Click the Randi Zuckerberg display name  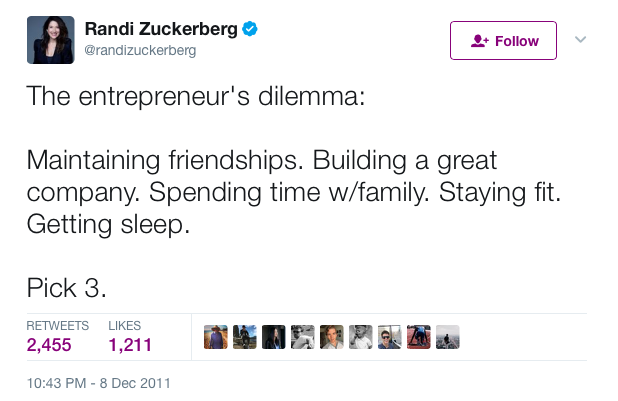[x=161, y=29]
